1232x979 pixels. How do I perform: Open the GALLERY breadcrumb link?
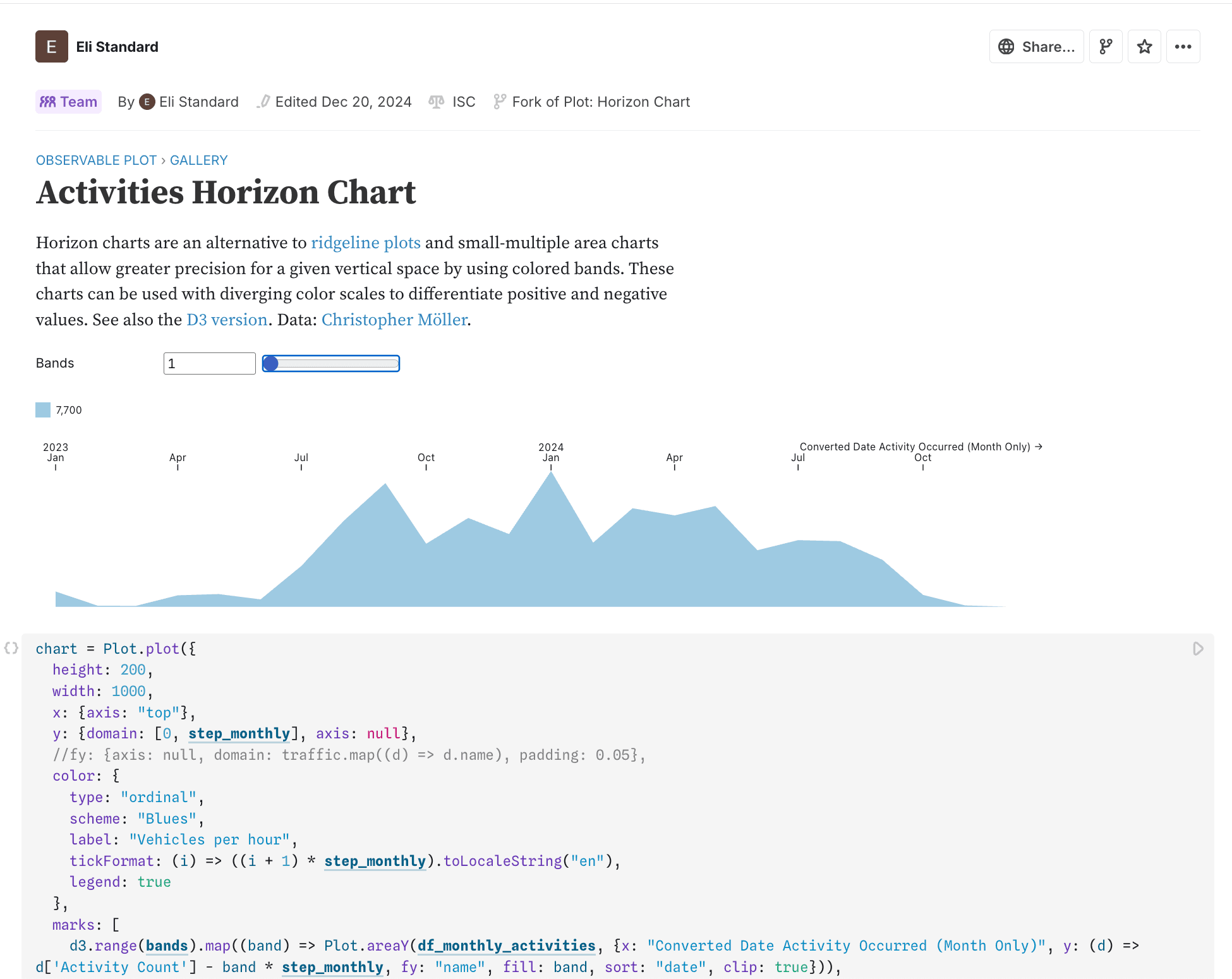tap(198, 160)
